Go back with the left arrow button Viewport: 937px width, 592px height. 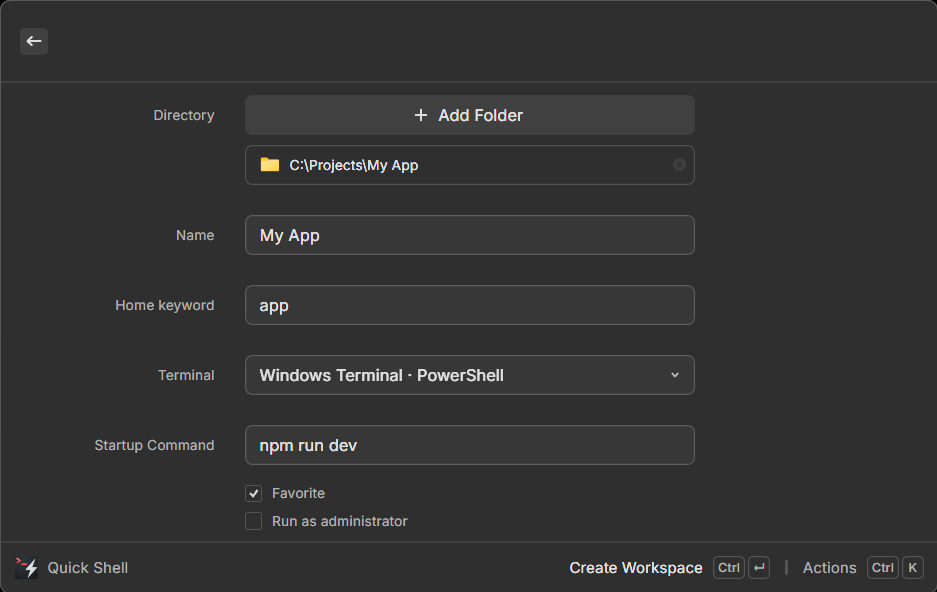34,41
